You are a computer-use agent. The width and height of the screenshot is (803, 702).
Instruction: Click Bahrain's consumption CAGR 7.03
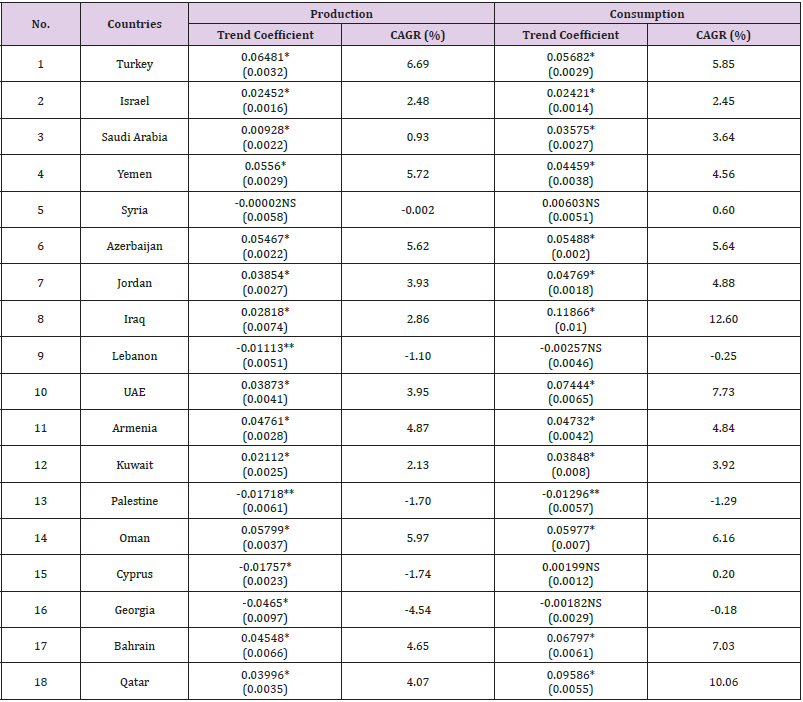point(723,646)
